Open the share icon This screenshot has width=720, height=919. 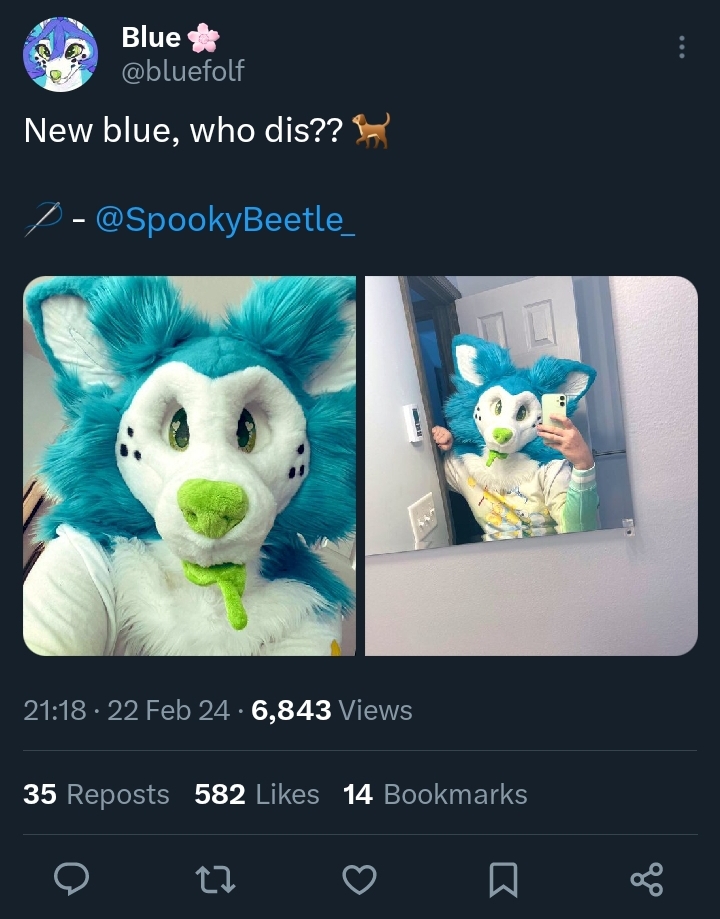(x=647, y=879)
